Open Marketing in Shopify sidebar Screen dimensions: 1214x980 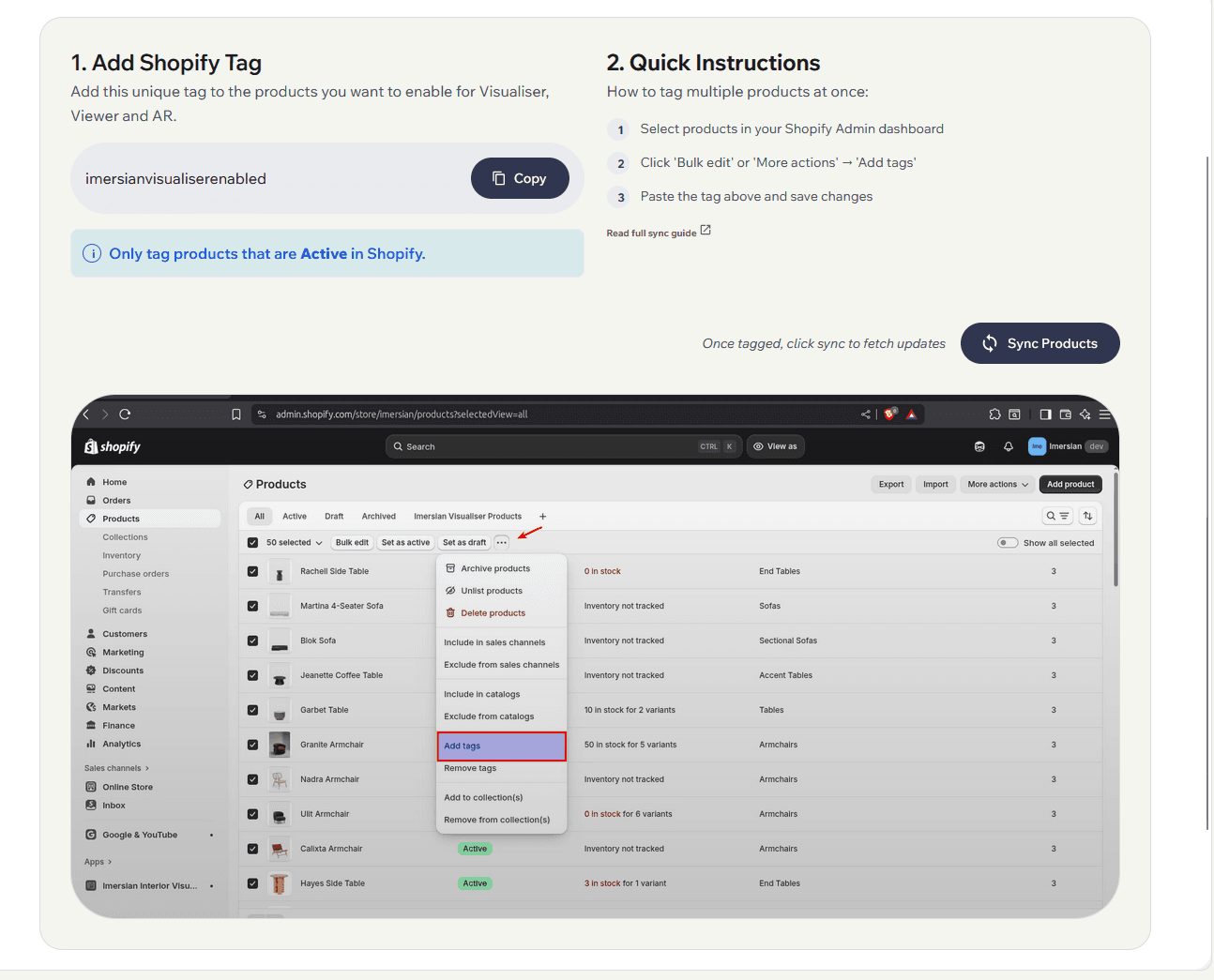point(123,652)
